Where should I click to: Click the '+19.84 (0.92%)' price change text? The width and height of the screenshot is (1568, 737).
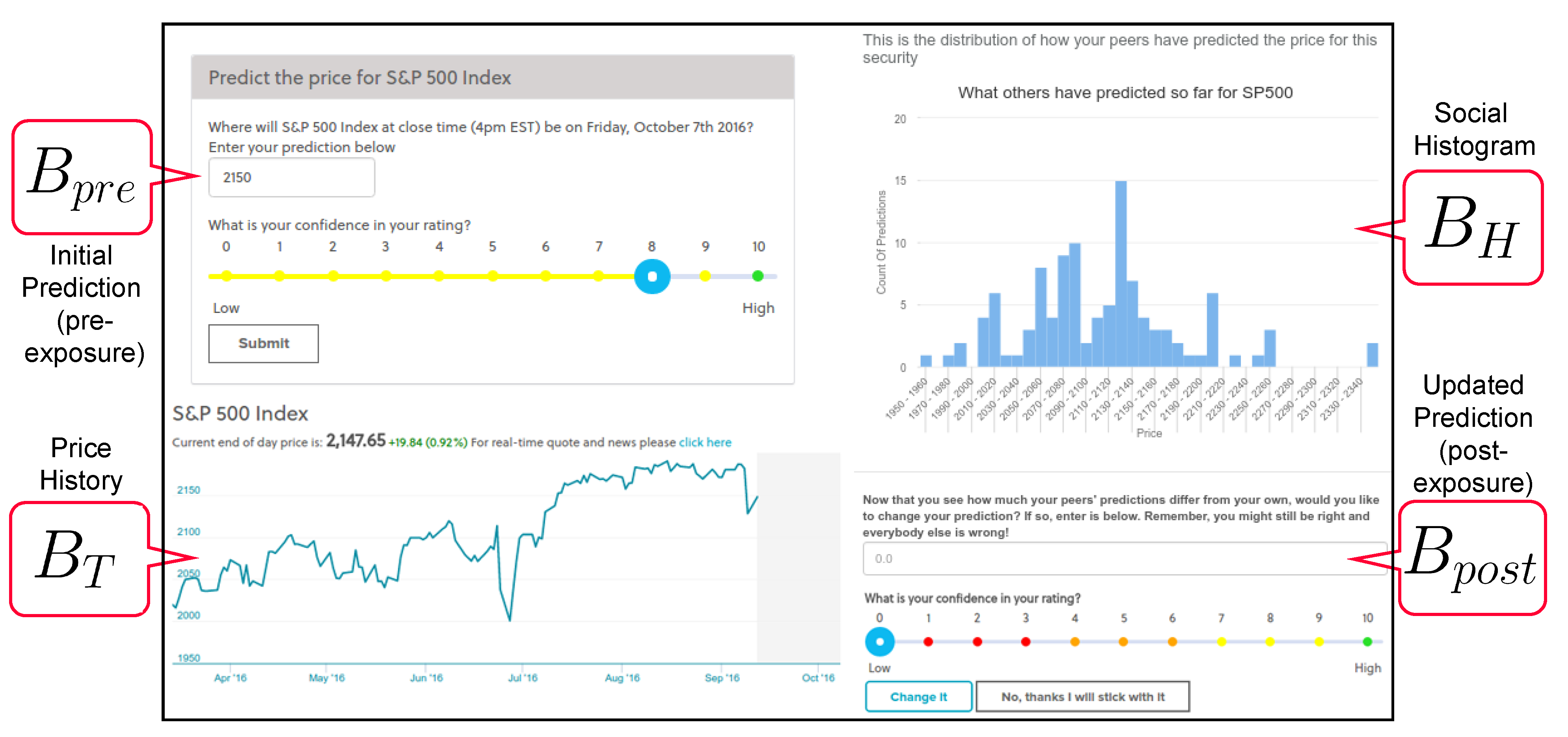(x=428, y=443)
